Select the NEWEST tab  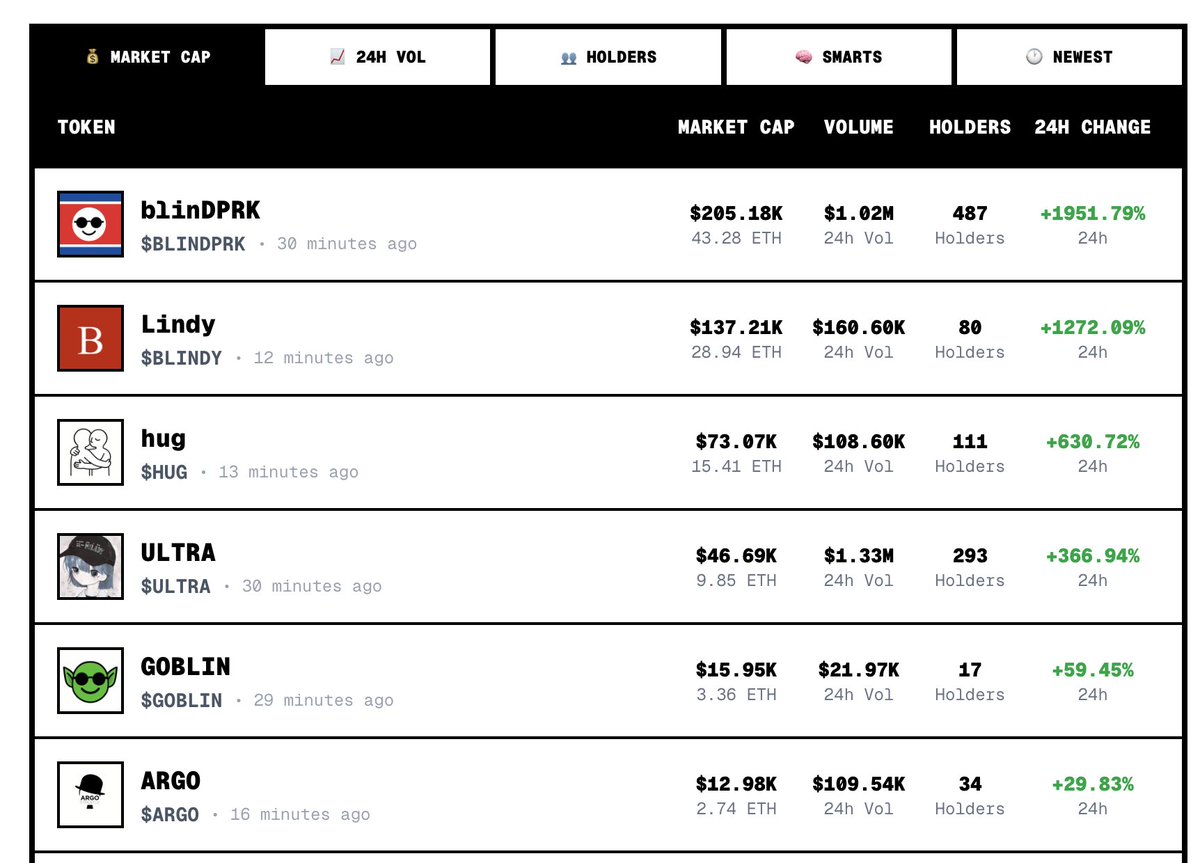(x=1069, y=57)
